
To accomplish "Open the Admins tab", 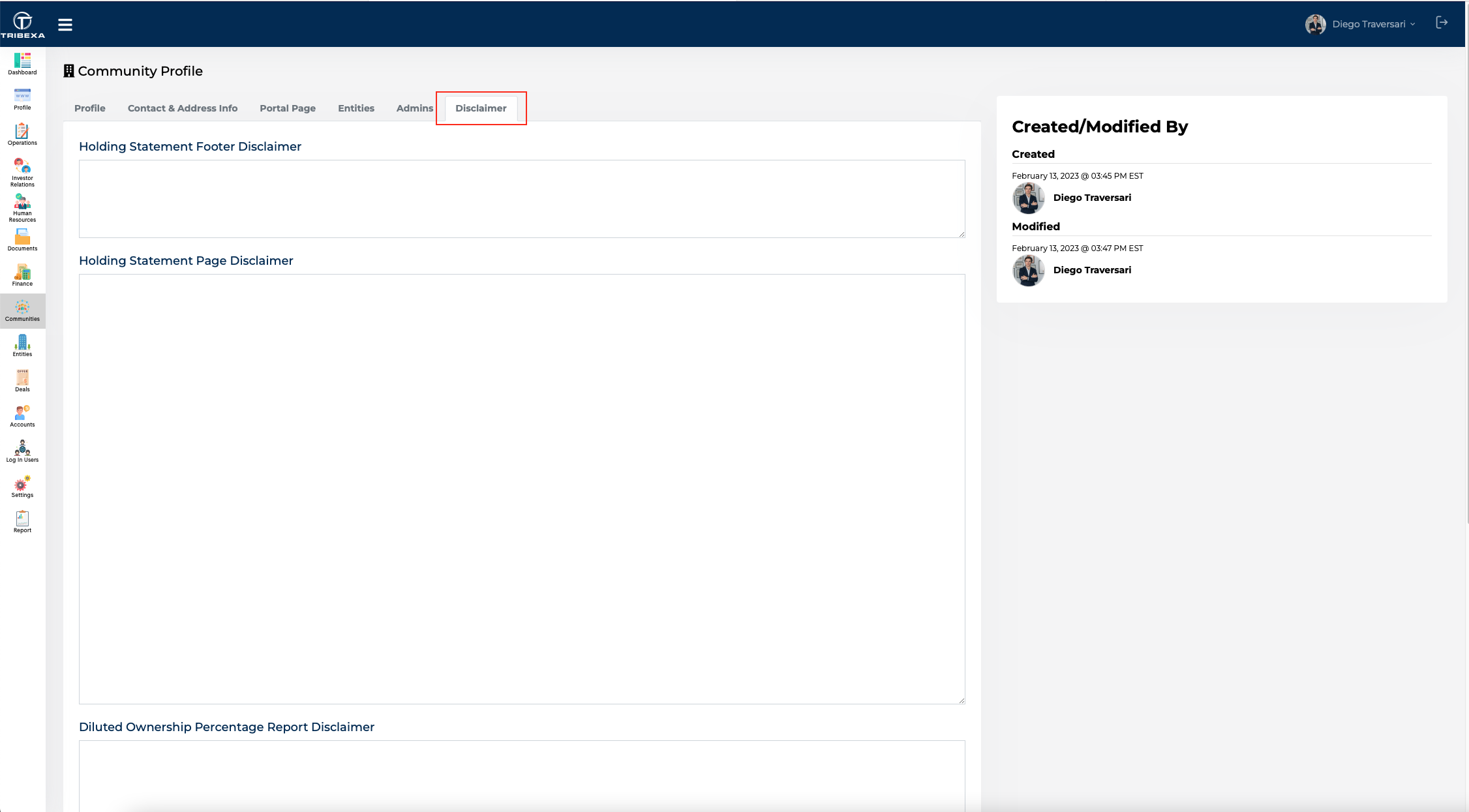I will coord(414,108).
